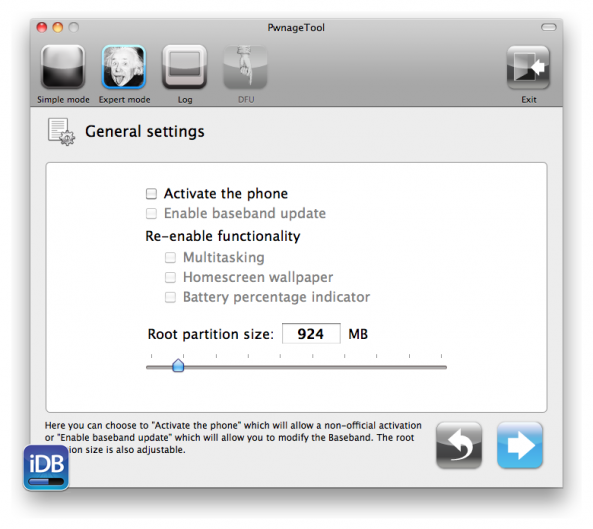The height and width of the screenshot is (529, 593).
Task: Minimize the window with the yellow button
Action: [57, 27]
